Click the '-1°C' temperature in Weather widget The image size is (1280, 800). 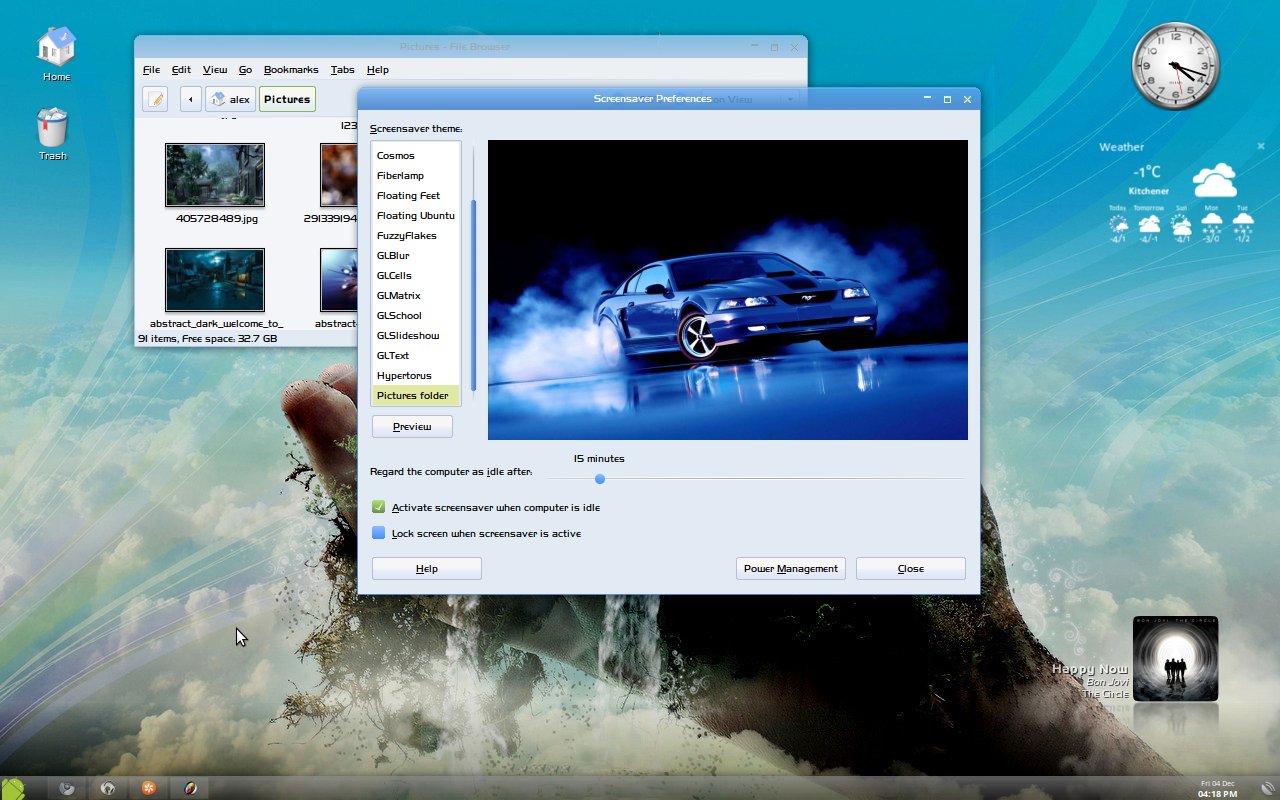pyautogui.click(x=1147, y=172)
